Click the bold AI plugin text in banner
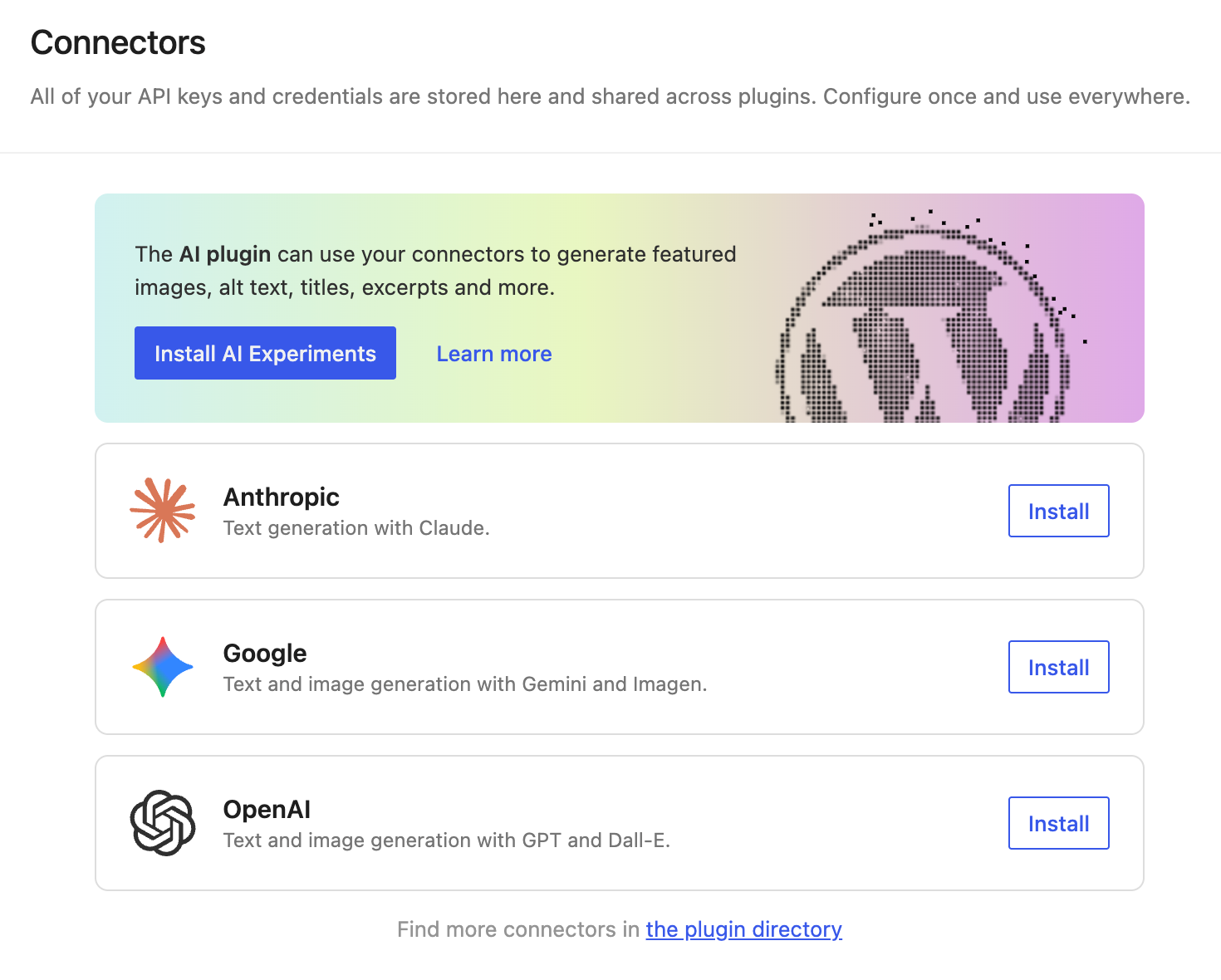Screen dimensions: 1221x980 [x=226, y=254]
